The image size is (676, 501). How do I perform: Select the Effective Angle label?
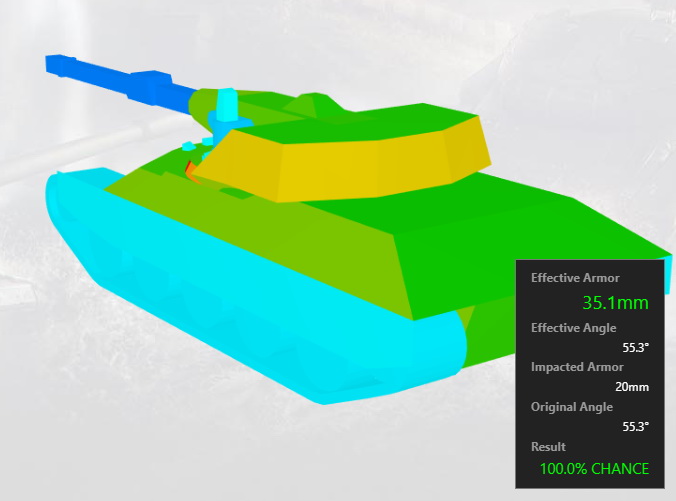point(573,328)
